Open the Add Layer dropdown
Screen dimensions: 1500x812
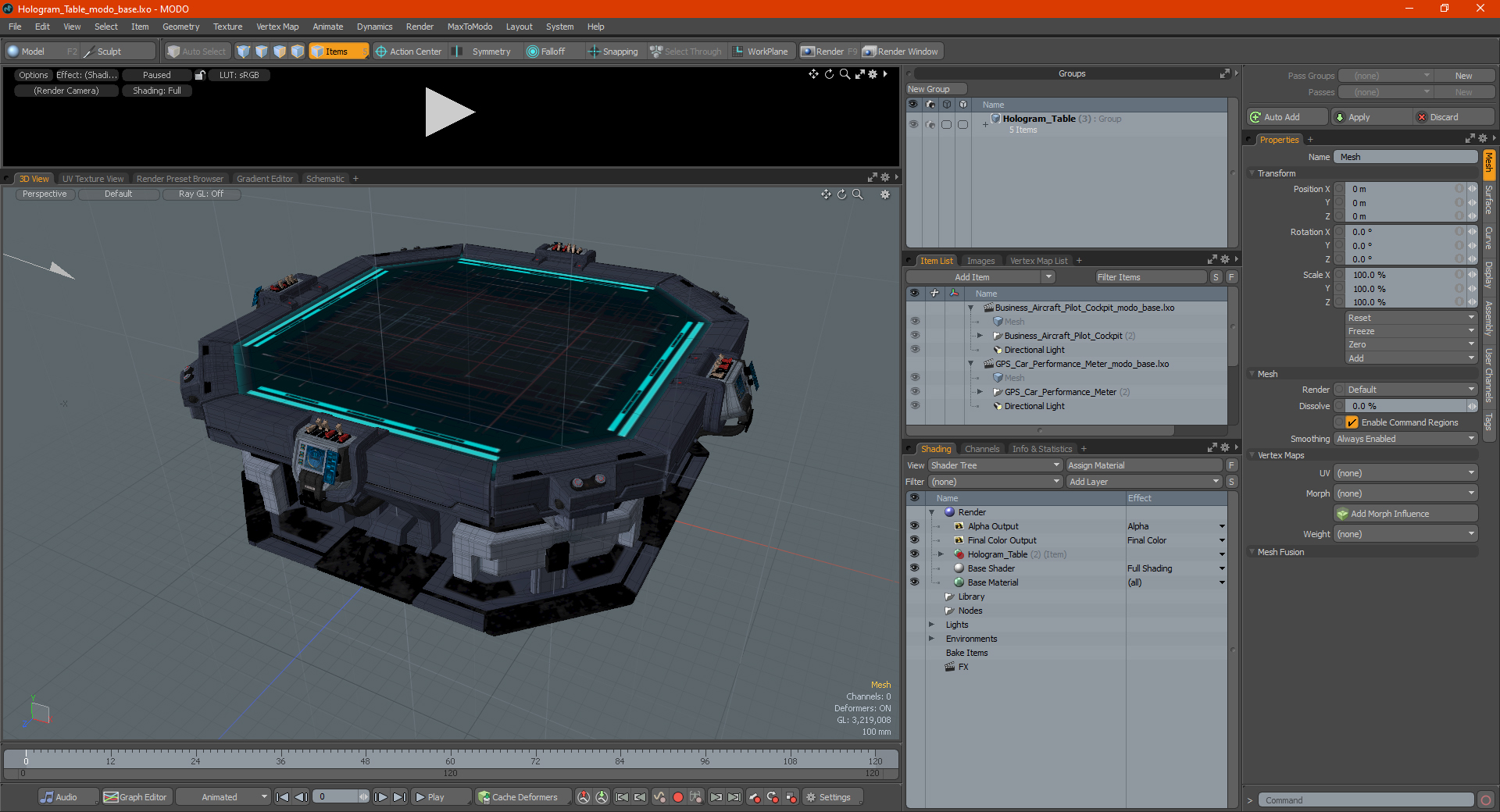coord(1144,482)
